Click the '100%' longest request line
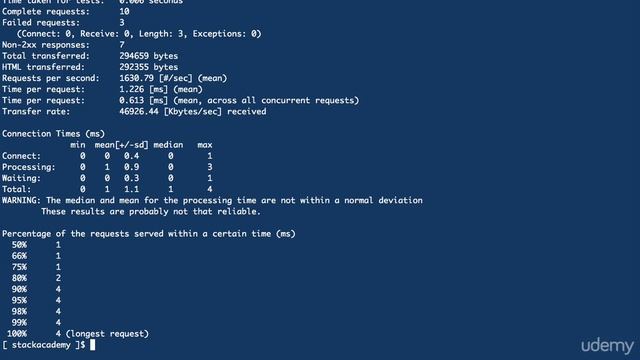 [x=78, y=334]
